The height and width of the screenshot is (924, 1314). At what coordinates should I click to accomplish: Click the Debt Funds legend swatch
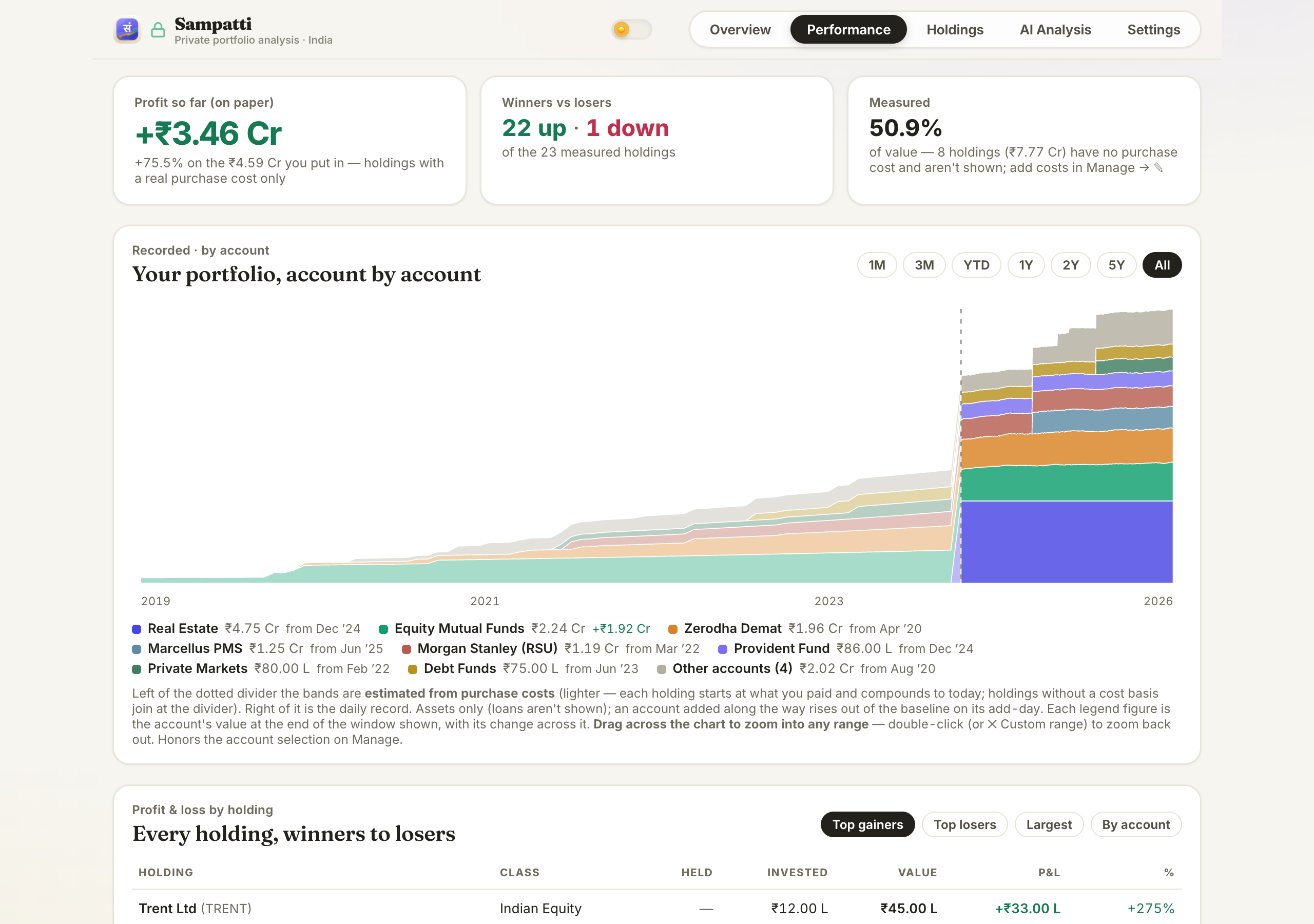(x=413, y=669)
